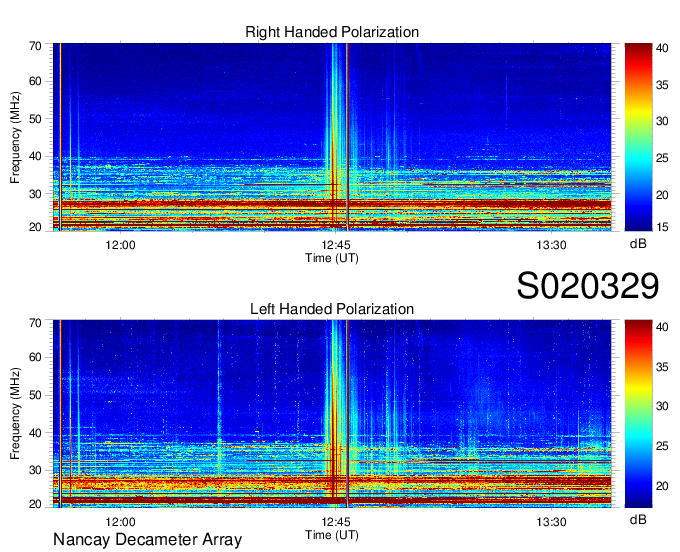Click the '30' frequency tick on bottom plot
The width and height of the screenshot is (680, 552).
[x=35, y=470]
